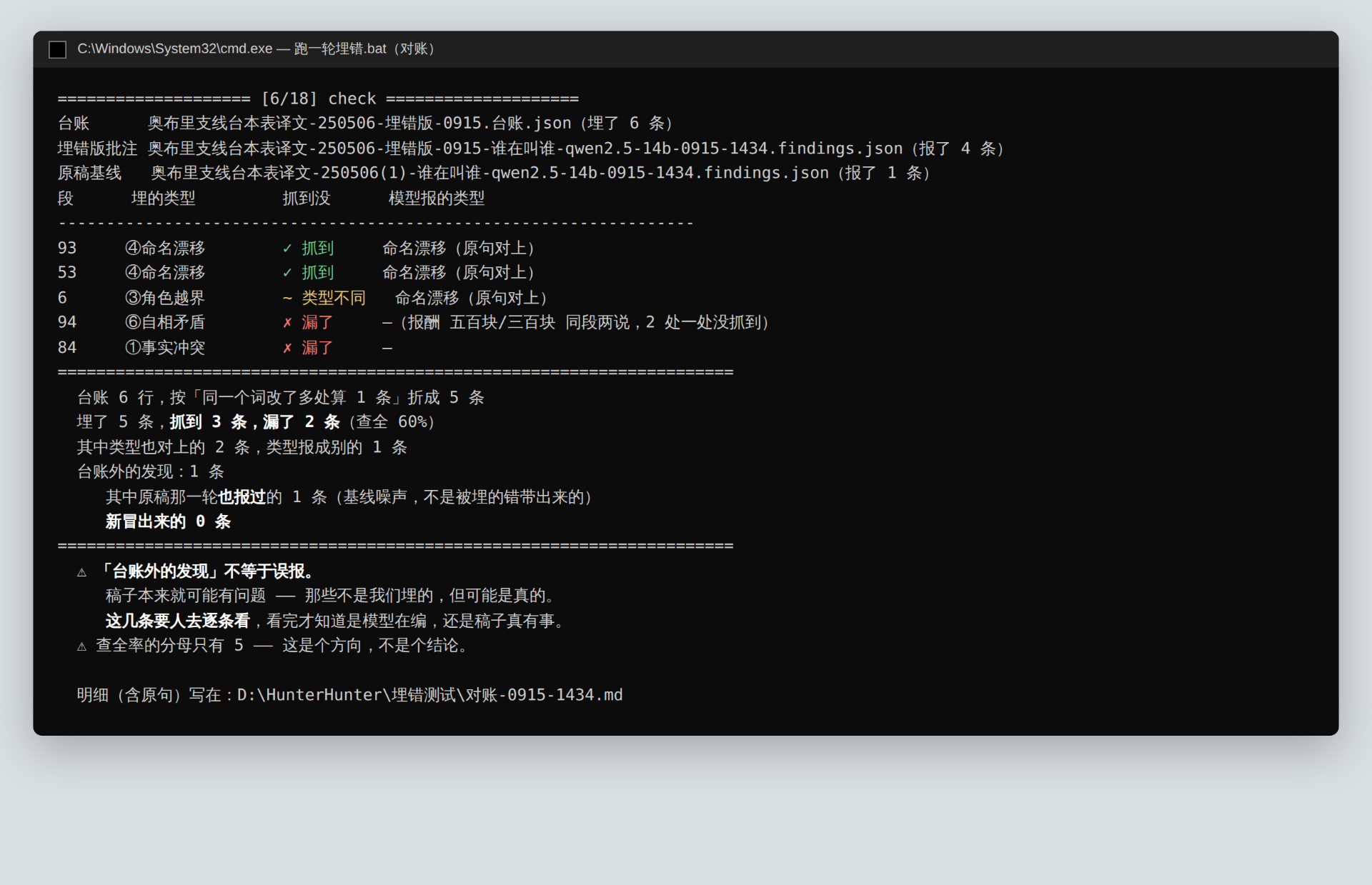
Task: Click the green checkmark in row 53
Action: 287,273
